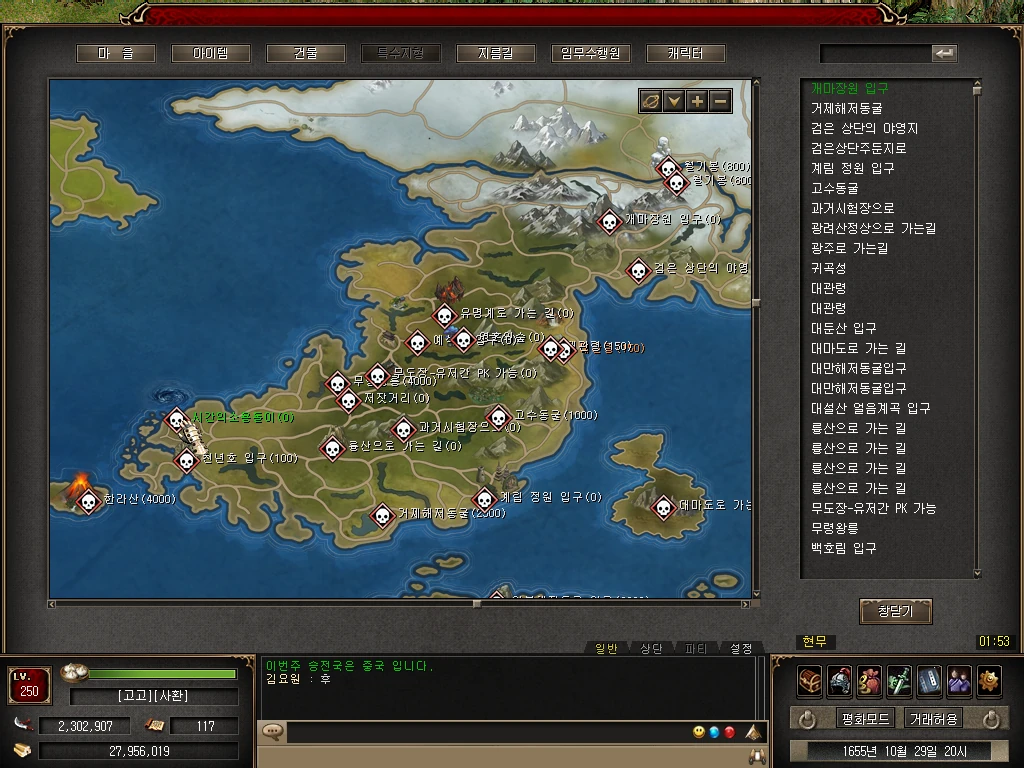Open the blue book icon
Viewport: 1024px width, 768px height.
point(929,682)
